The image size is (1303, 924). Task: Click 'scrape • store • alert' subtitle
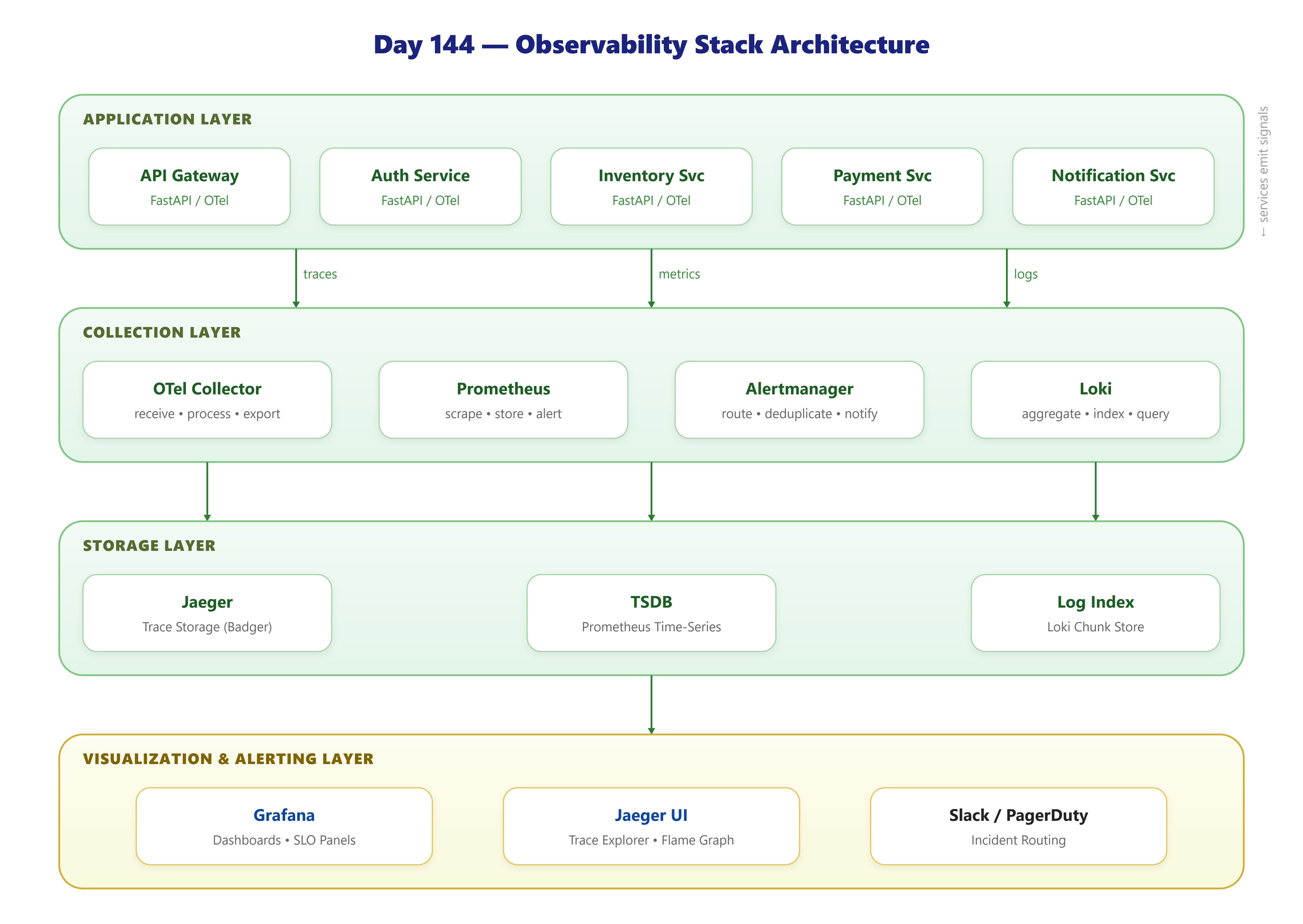(x=504, y=414)
